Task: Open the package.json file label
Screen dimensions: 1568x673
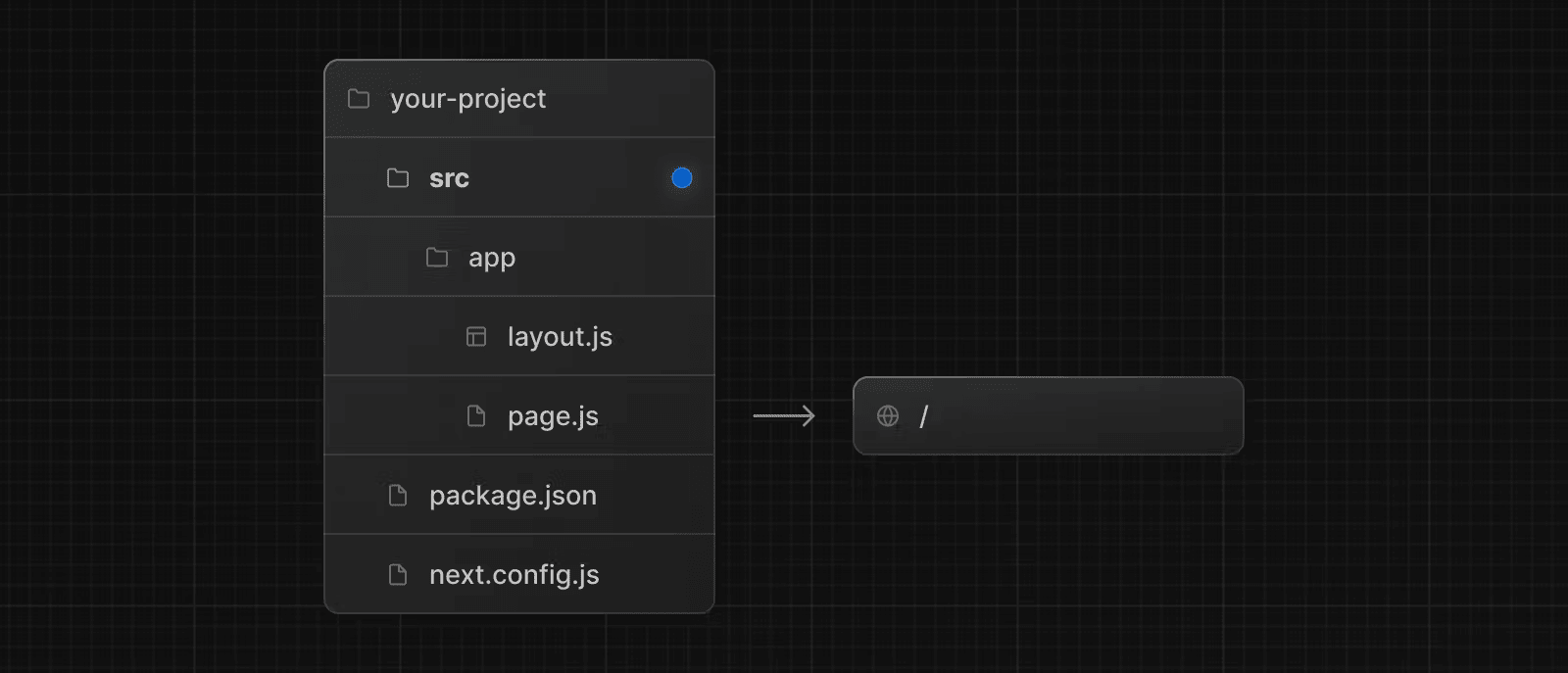Action: click(x=513, y=496)
